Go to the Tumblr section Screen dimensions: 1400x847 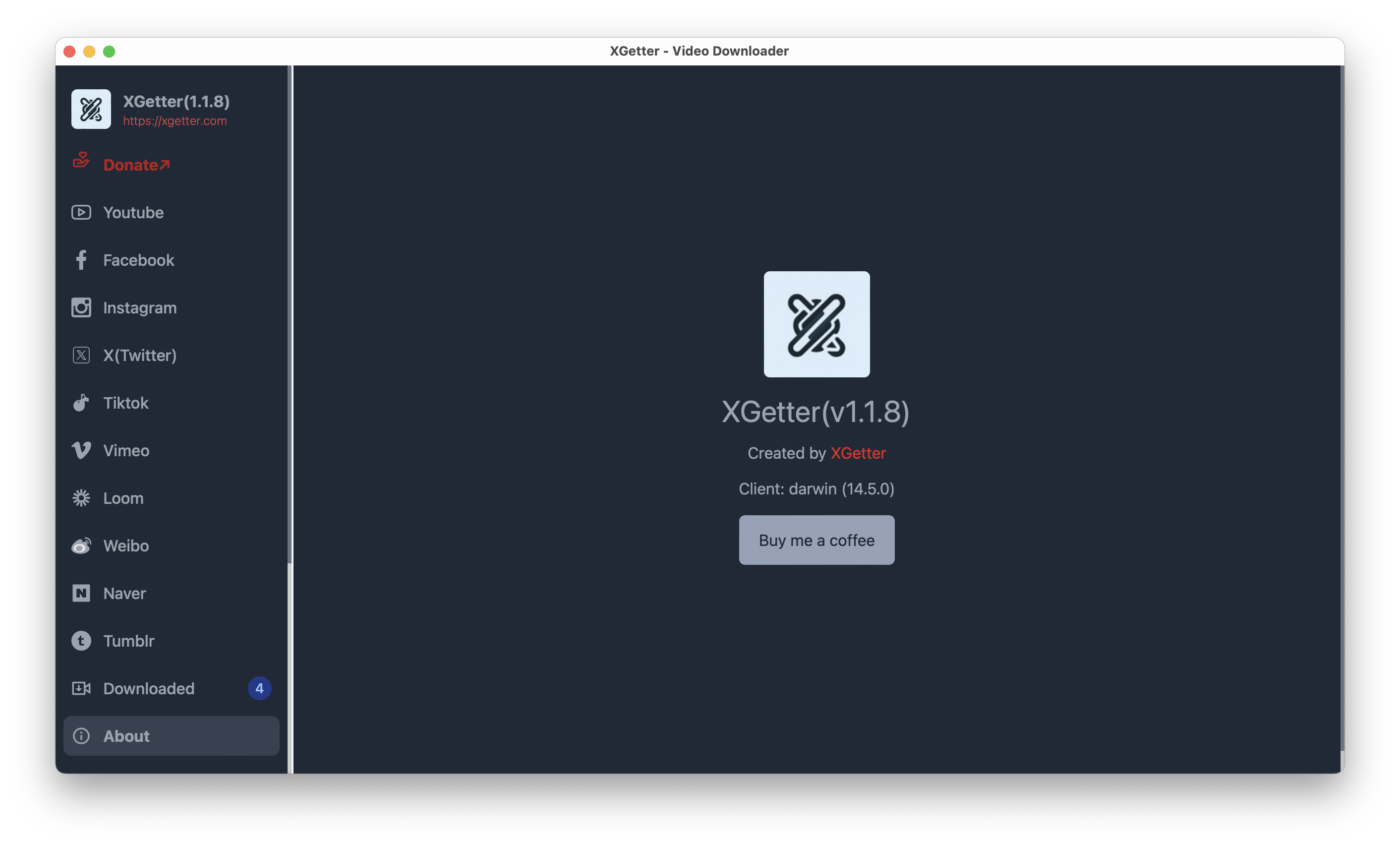(x=172, y=641)
